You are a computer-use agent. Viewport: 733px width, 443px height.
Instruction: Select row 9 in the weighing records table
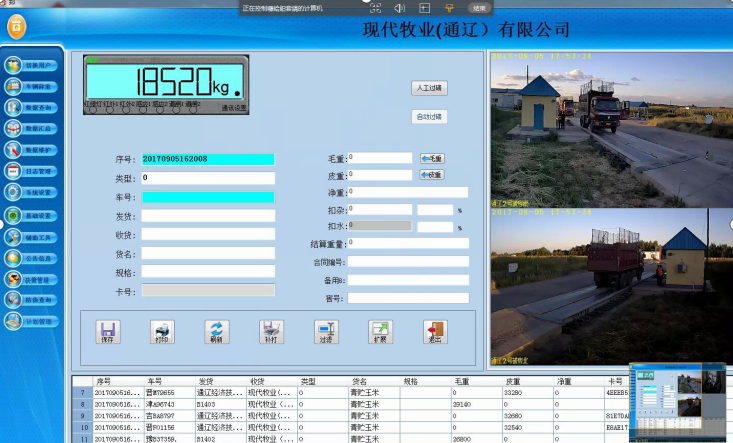point(300,414)
